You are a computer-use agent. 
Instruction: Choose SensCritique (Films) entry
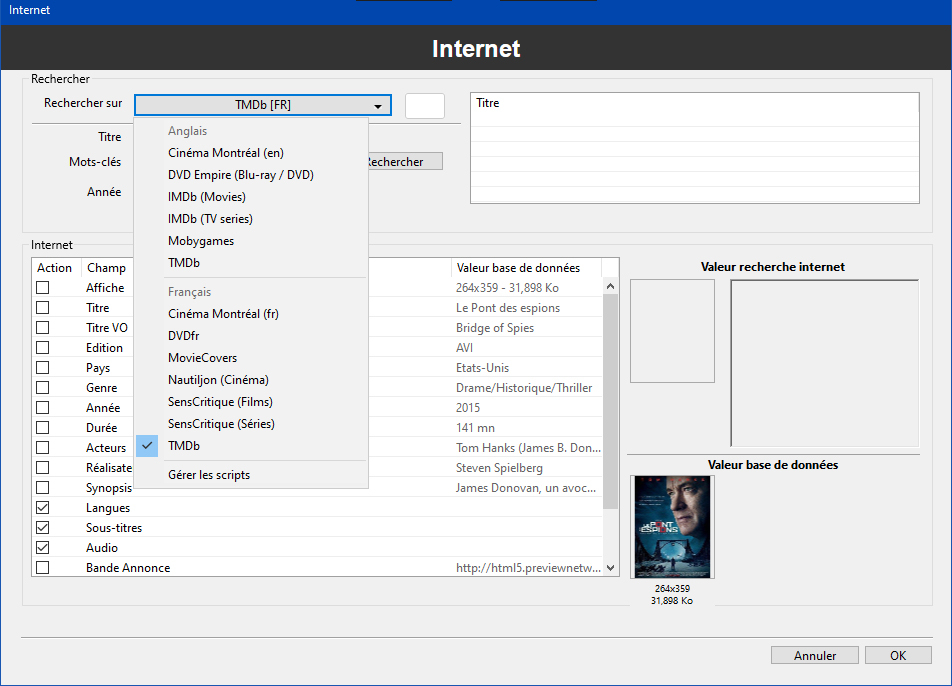[220, 402]
